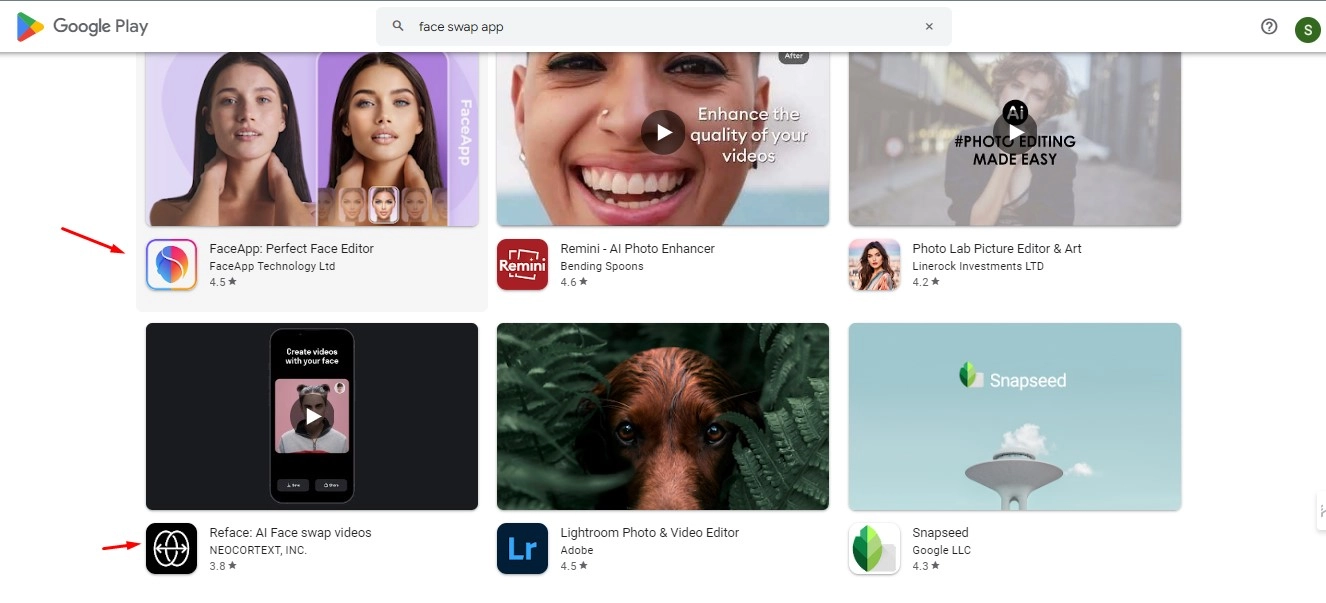The height and width of the screenshot is (603, 1326).
Task: Open 'FaceApp: Perfect Face Editor' title link
Action: [291, 248]
